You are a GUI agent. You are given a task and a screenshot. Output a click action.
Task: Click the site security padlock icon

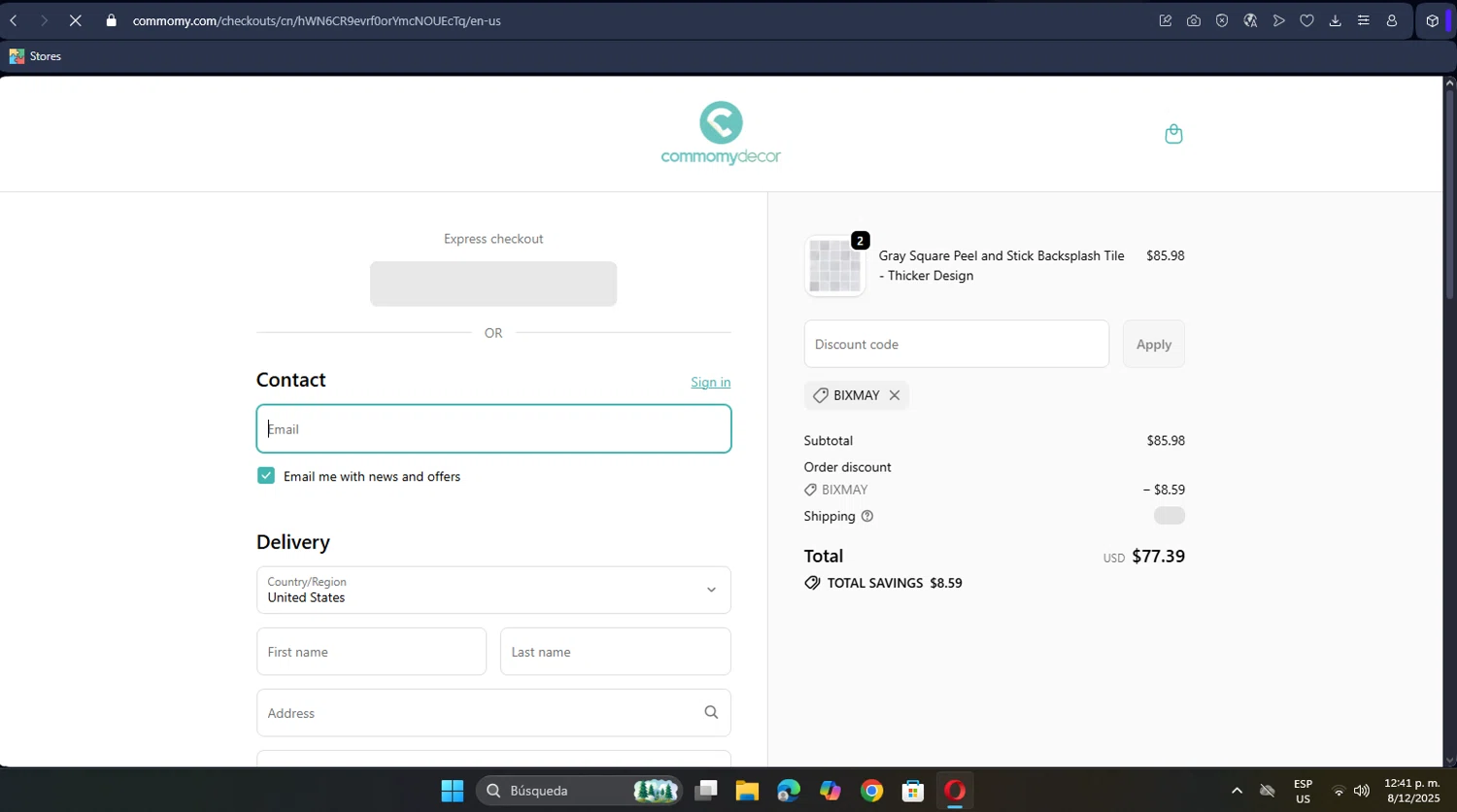tap(112, 20)
